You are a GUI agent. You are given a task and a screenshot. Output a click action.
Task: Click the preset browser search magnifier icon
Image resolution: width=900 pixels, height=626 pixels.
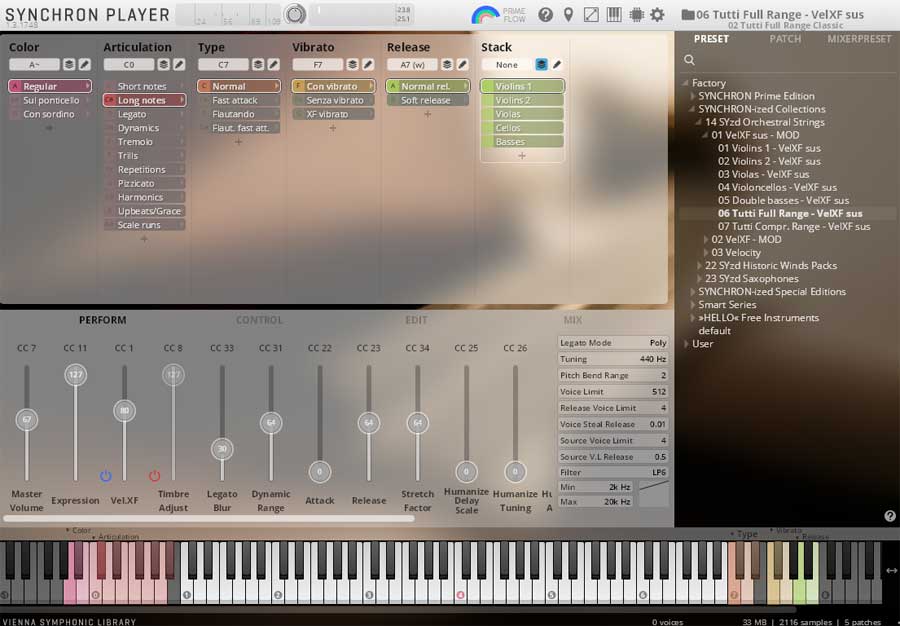pyautogui.click(x=689, y=60)
